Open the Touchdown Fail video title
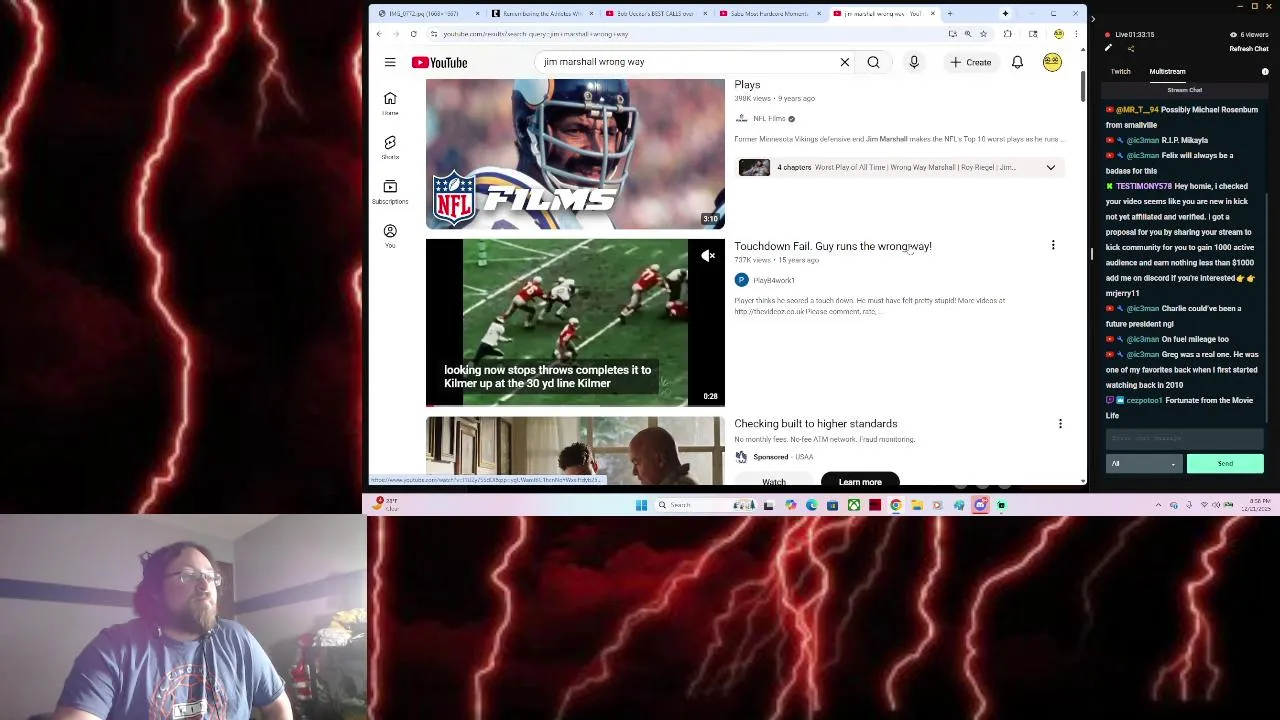 (833, 246)
